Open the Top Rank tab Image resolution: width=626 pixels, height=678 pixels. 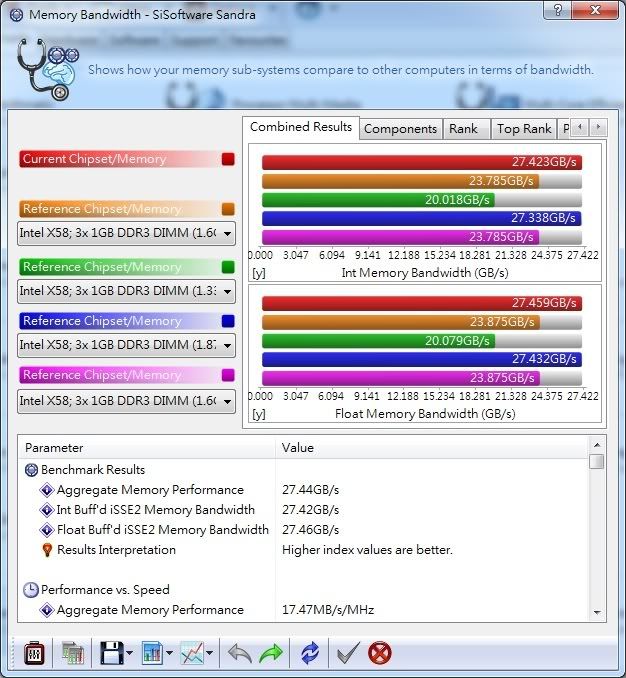[x=524, y=129]
